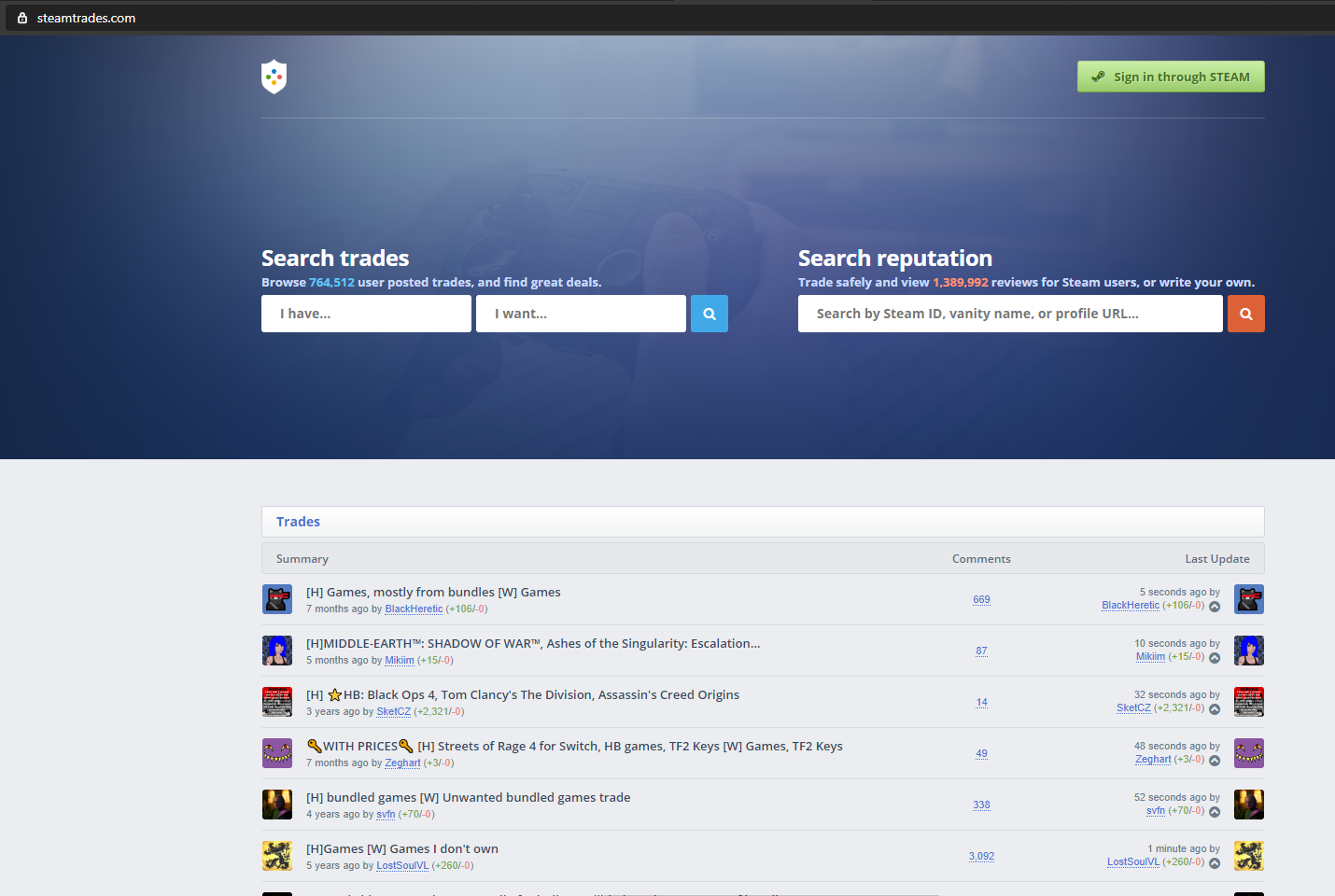
Task: Open the Trades section heading link
Action: click(x=298, y=522)
